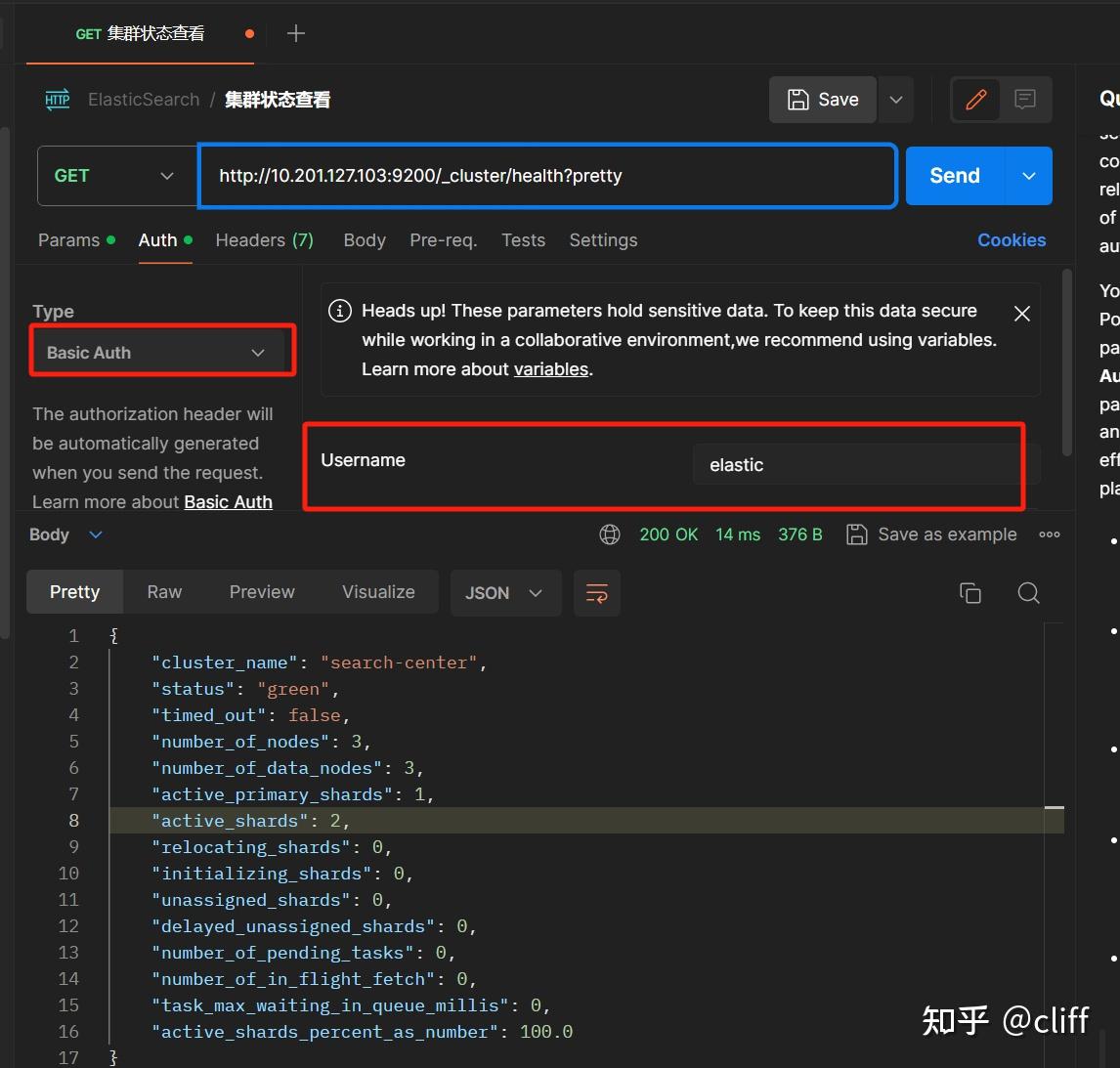Open search in the response viewer

[x=1028, y=593]
